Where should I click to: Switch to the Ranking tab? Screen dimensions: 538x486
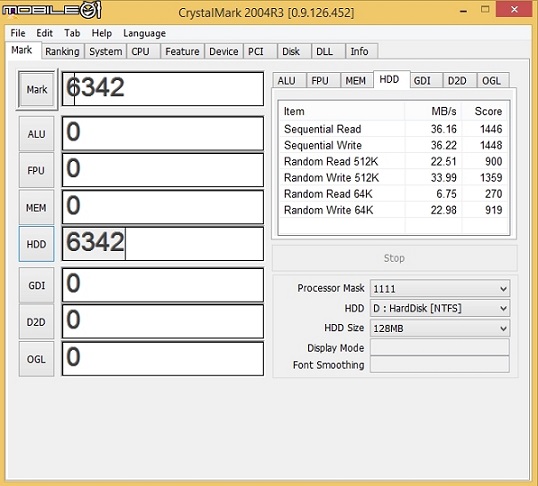tap(62, 51)
